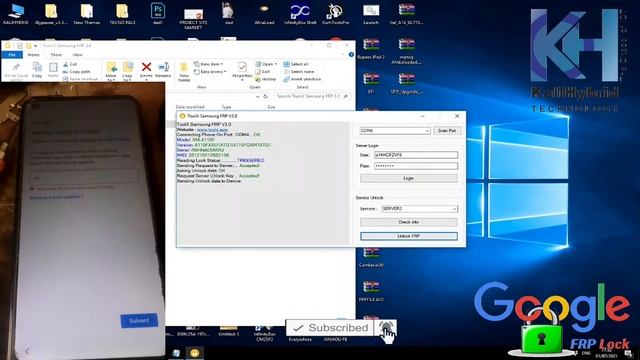Screen dimensions: 640x360
Task: Expand the Easy access dropdown
Action: pyautogui.click(x=210, y=72)
